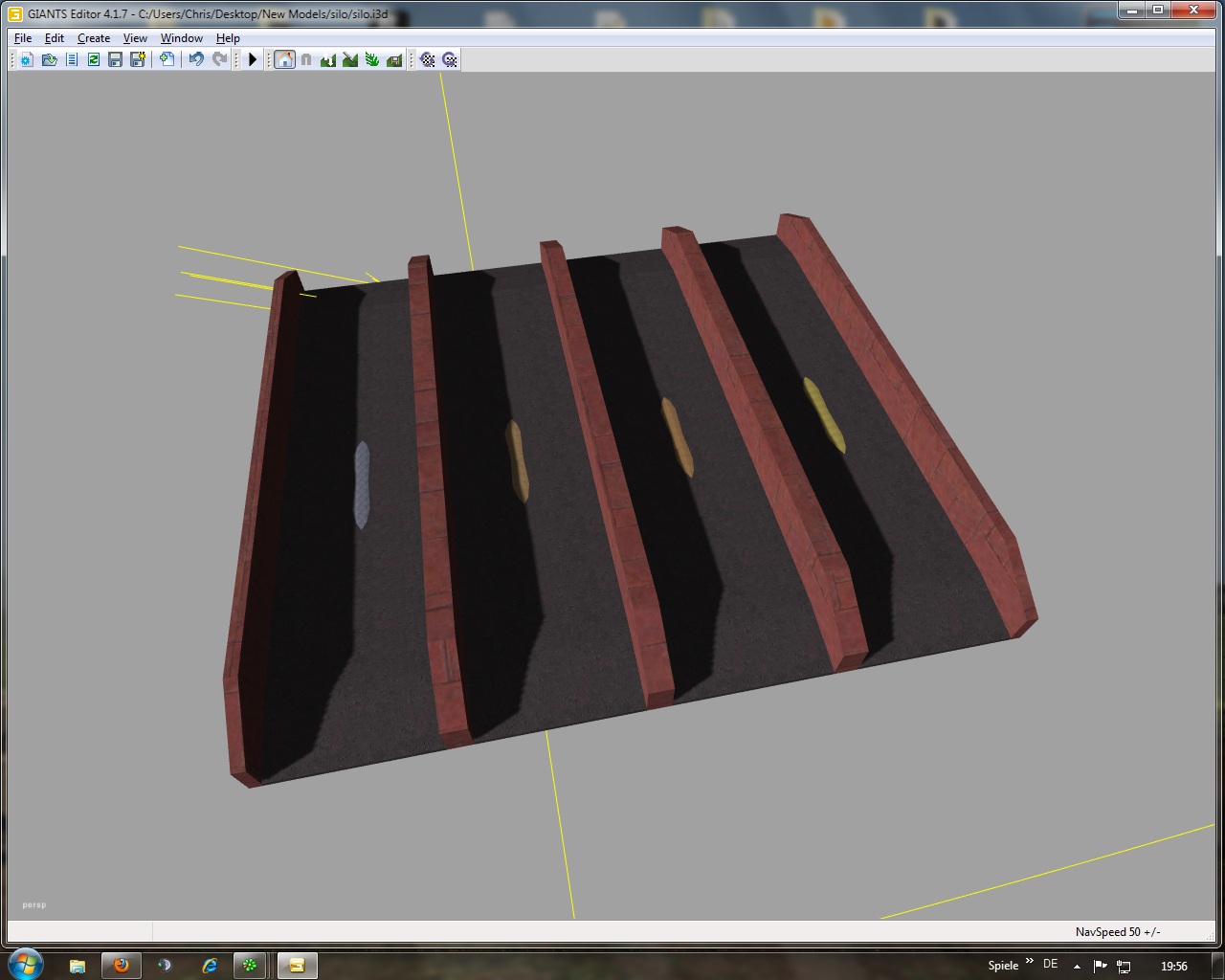Click the Import document list icon
Image resolution: width=1225 pixels, height=980 pixels.
(x=71, y=59)
